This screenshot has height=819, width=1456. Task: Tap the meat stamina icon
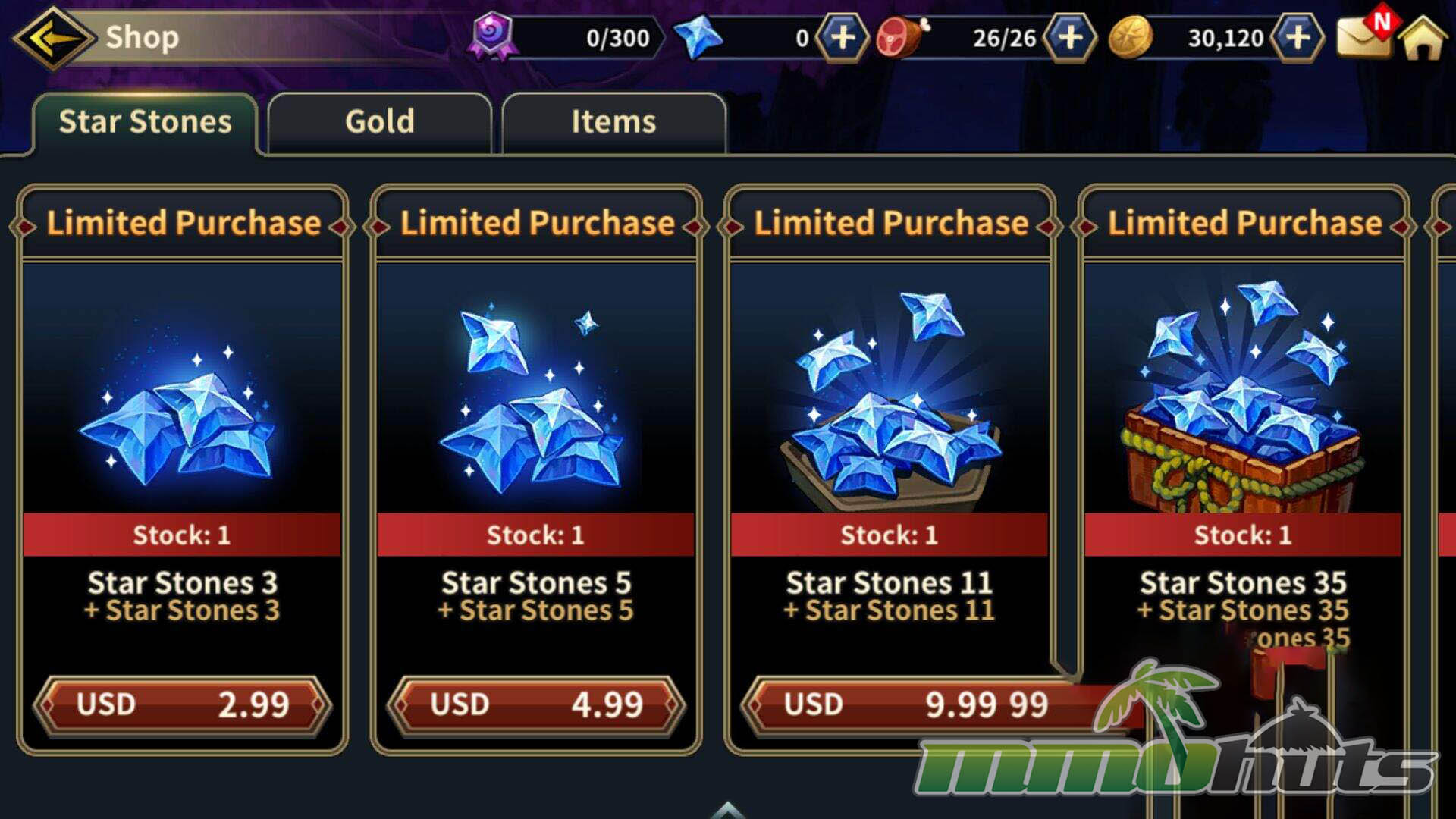coord(902,37)
